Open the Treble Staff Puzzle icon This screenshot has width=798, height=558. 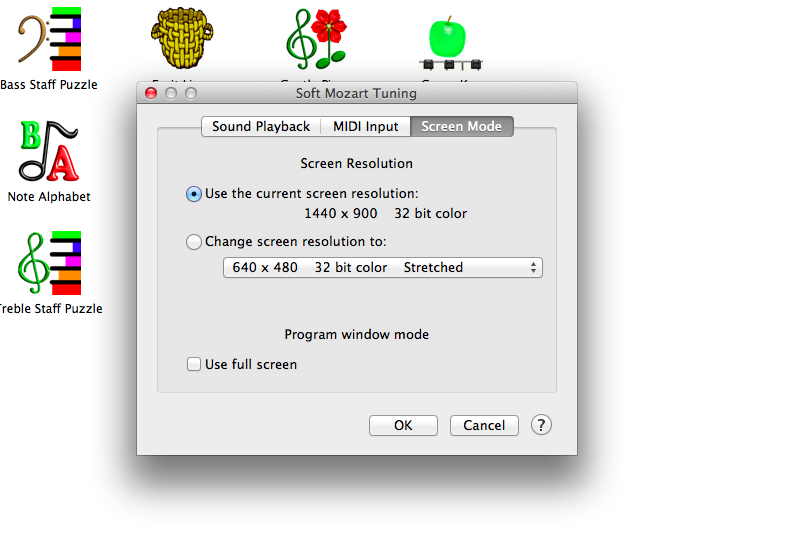coord(49,263)
